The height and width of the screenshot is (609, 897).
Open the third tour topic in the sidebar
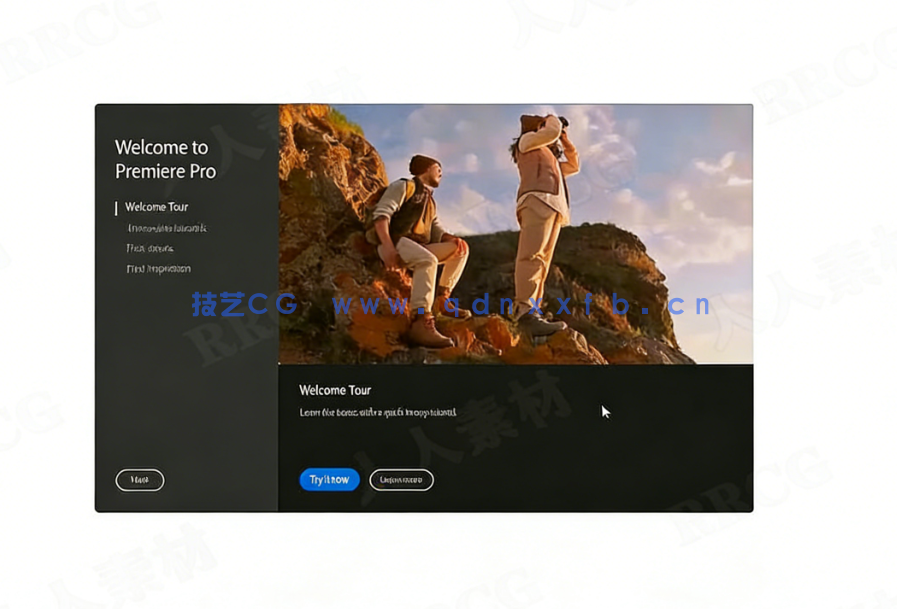(150, 248)
